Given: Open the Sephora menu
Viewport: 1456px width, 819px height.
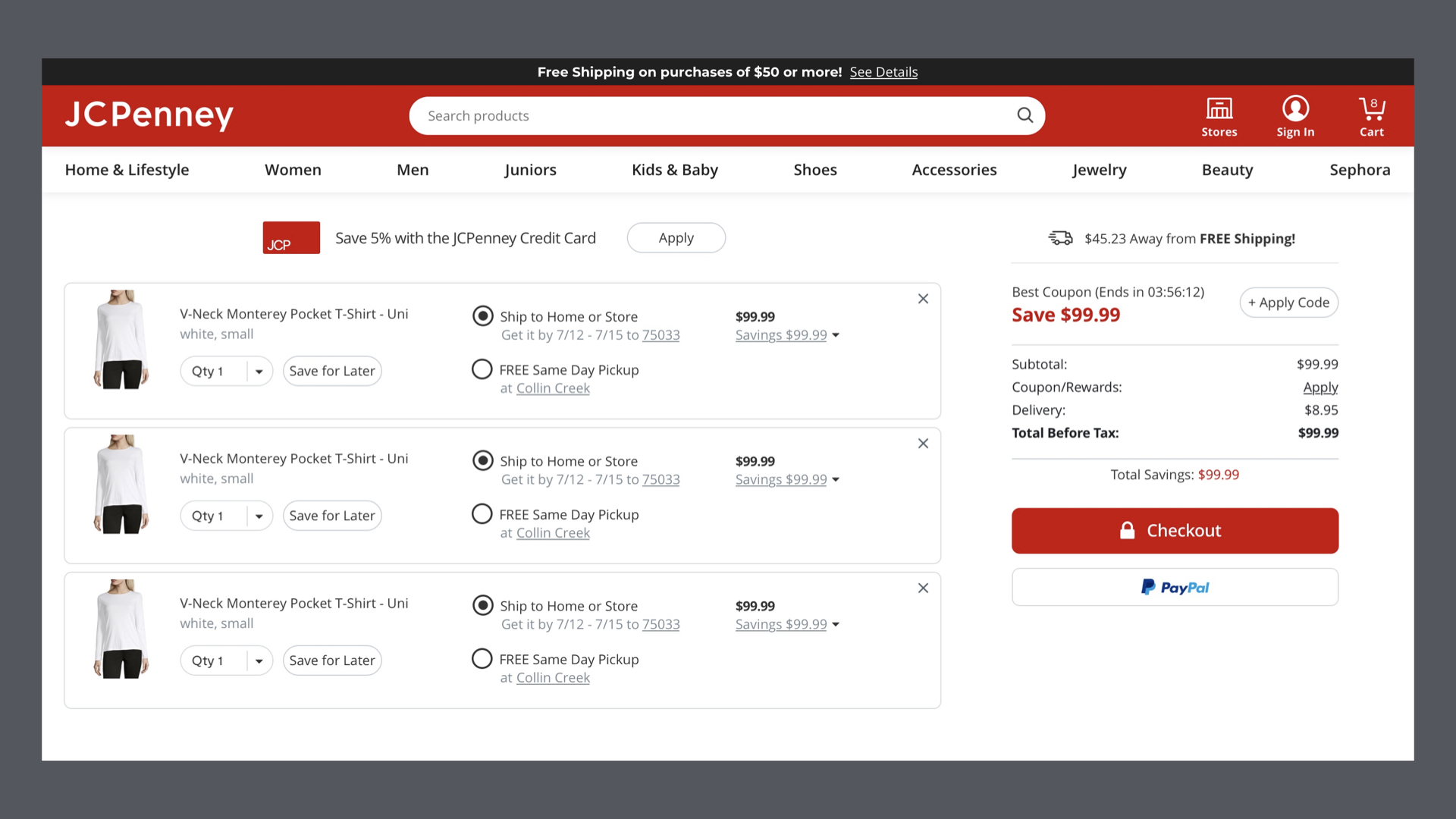Looking at the screenshot, I should (x=1360, y=170).
